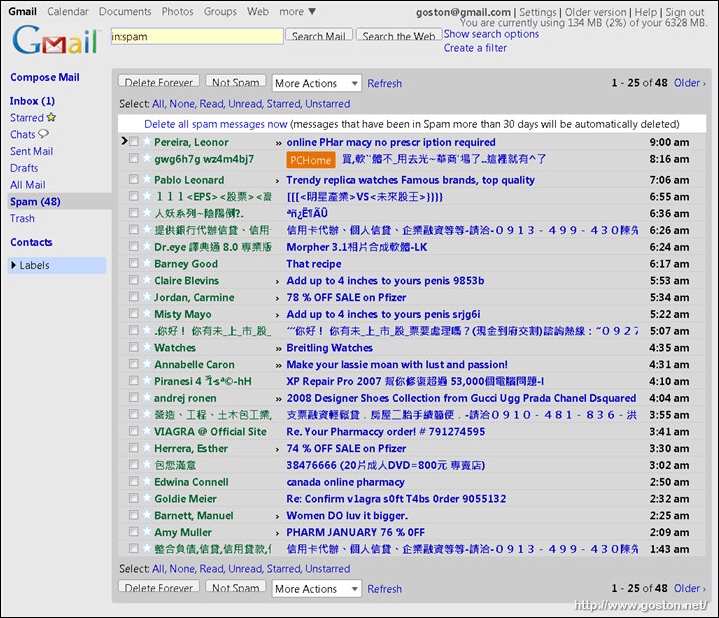This screenshot has width=719, height=618.
Task: Click the Compose Mail link
Action: point(44,77)
